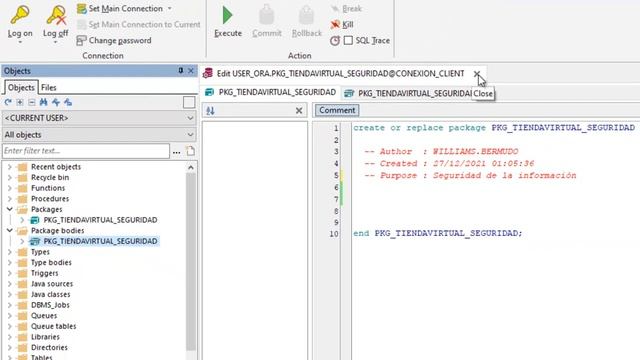Click the Author WILLIAMS.BERMUDO comment line

441,151
